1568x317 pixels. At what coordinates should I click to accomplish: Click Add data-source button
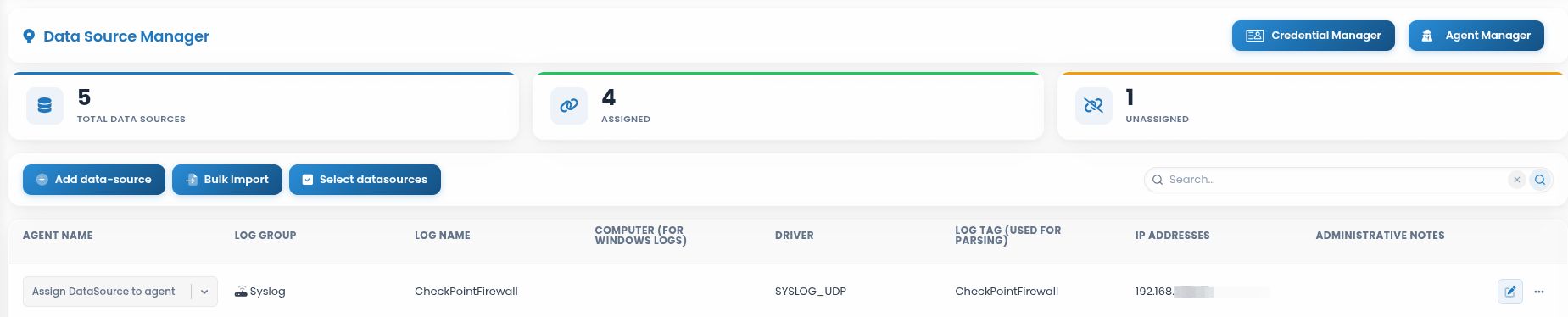point(94,180)
